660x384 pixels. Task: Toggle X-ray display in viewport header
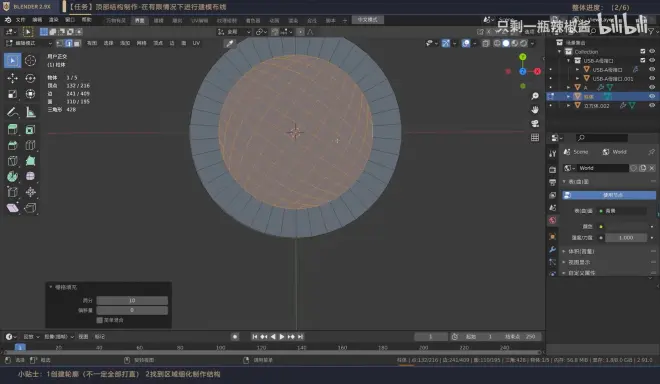[486, 43]
